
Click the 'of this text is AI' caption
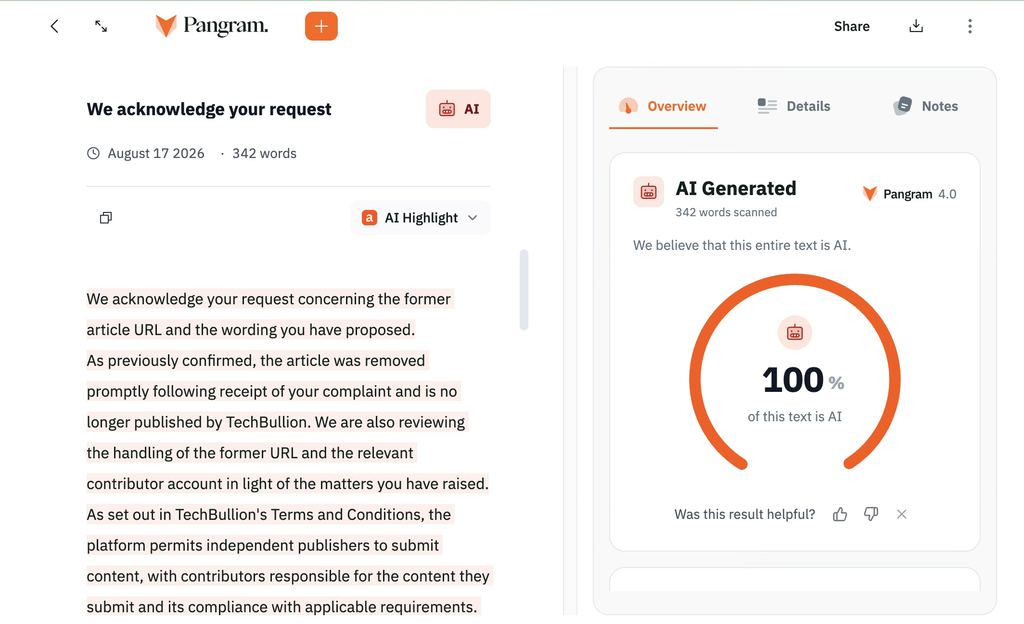point(795,416)
